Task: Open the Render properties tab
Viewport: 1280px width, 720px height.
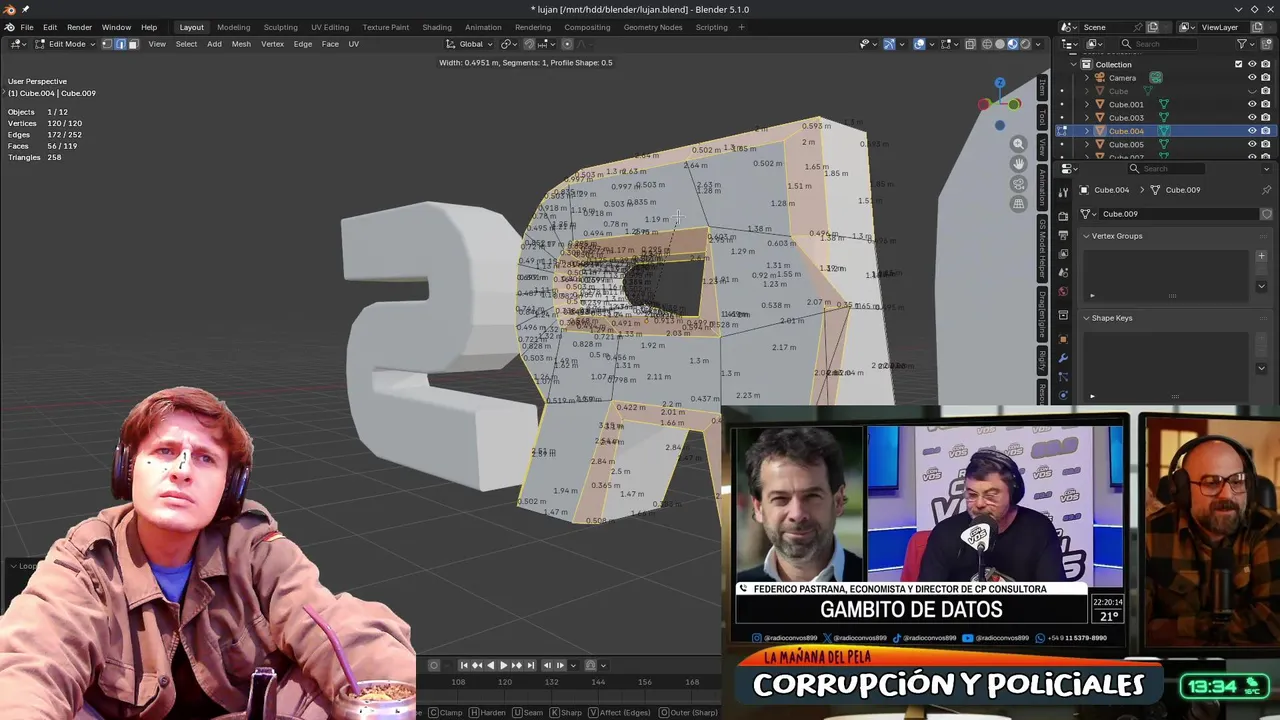Action: [x=1063, y=216]
